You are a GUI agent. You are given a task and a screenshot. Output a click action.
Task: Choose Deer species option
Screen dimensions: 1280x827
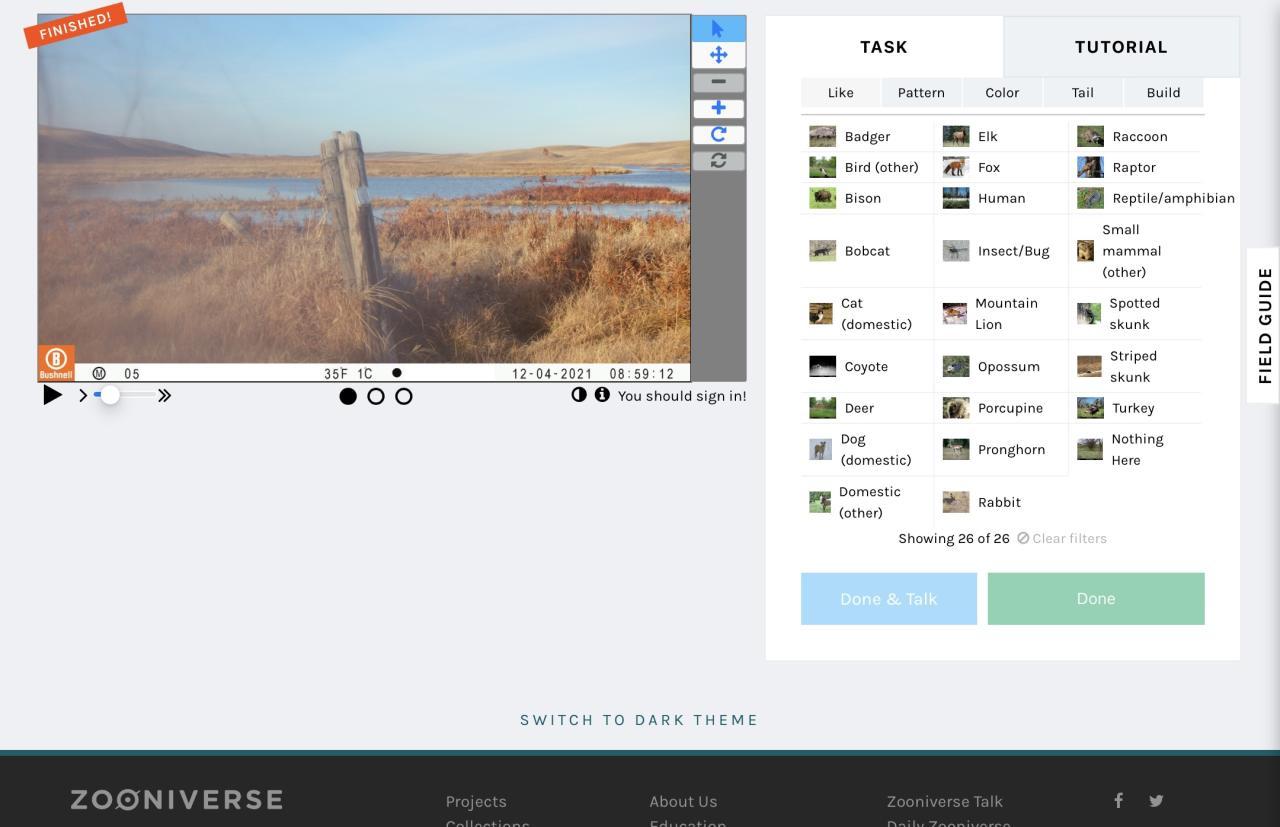(x=867, y=408)
